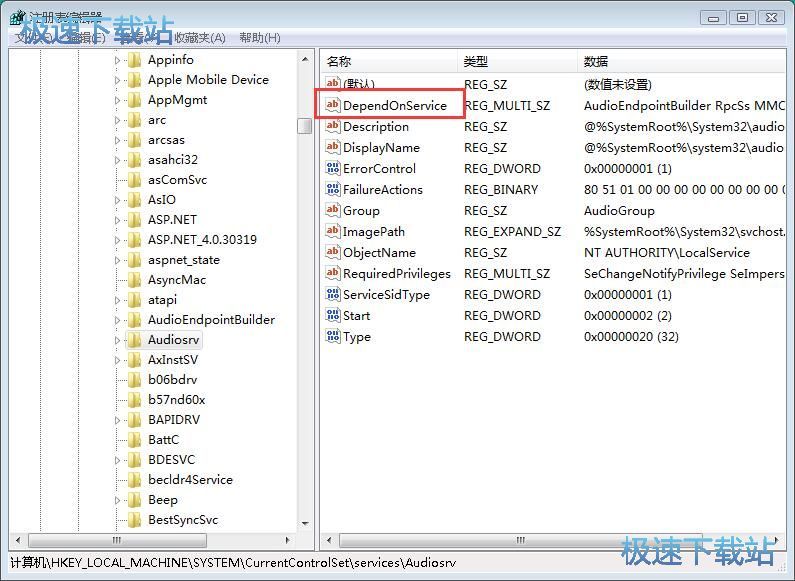This screenshot has height=581, width=795.
Task: Select the (默认) value name
Action: (x=359, y=84)
